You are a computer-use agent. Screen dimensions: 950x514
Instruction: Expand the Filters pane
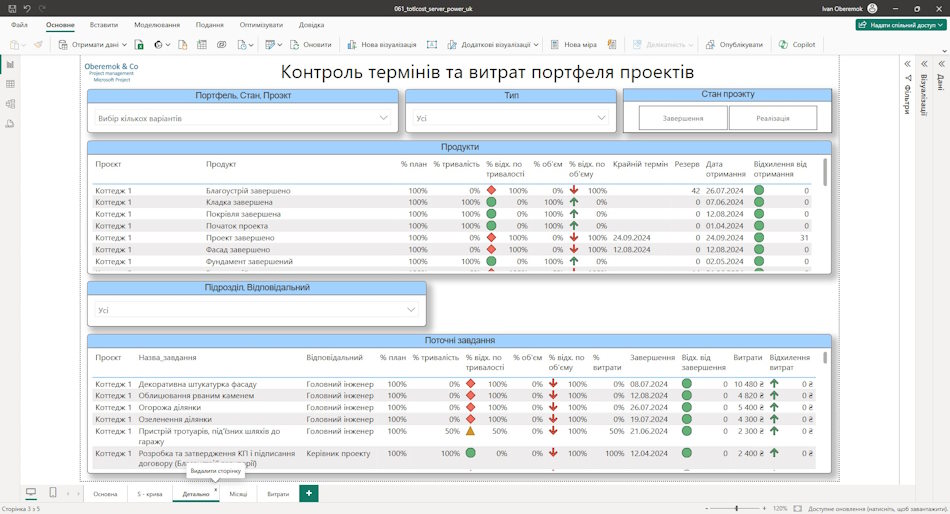pos(908,64)
